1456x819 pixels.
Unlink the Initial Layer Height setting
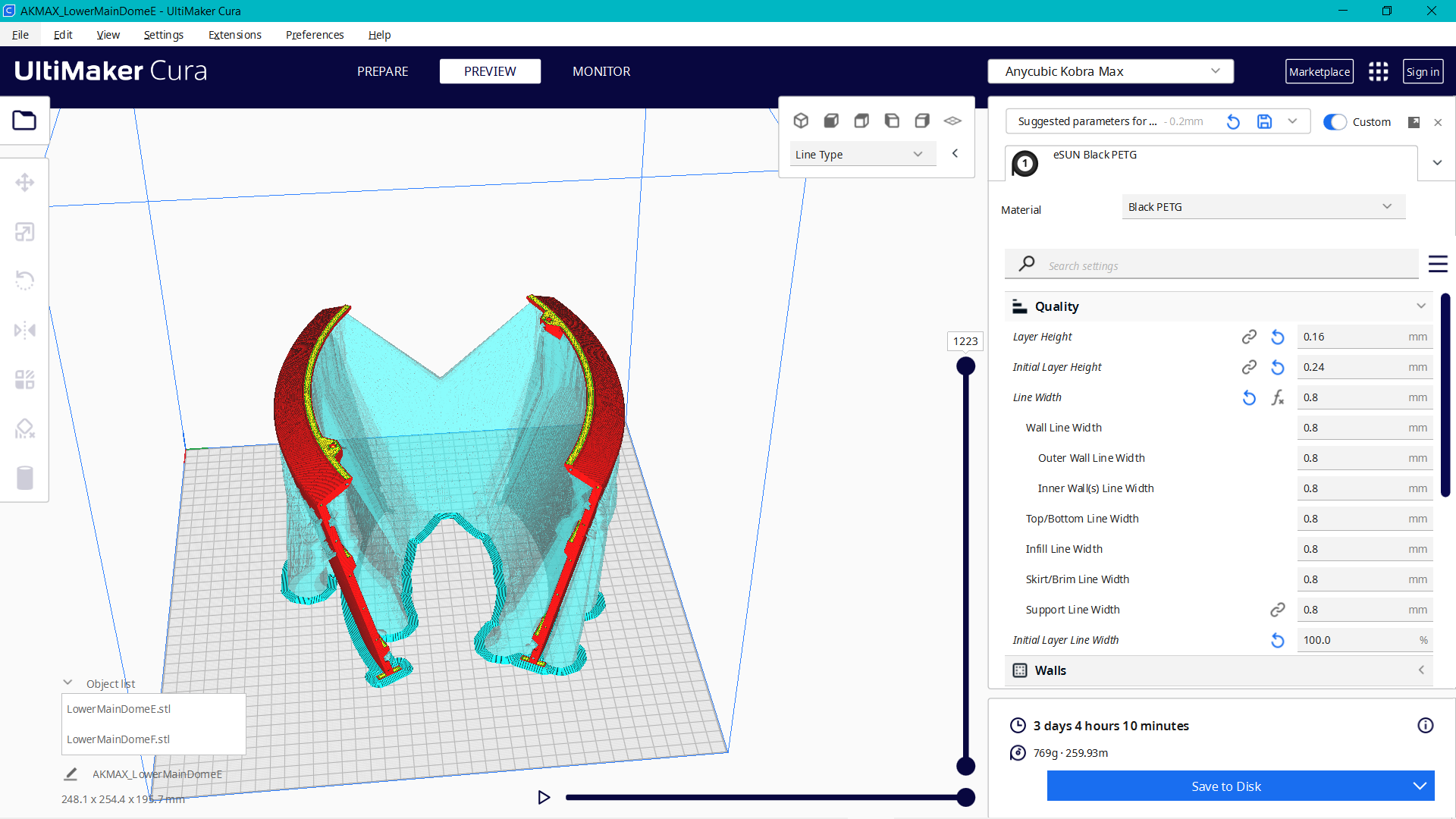(x=1249, y=367)
